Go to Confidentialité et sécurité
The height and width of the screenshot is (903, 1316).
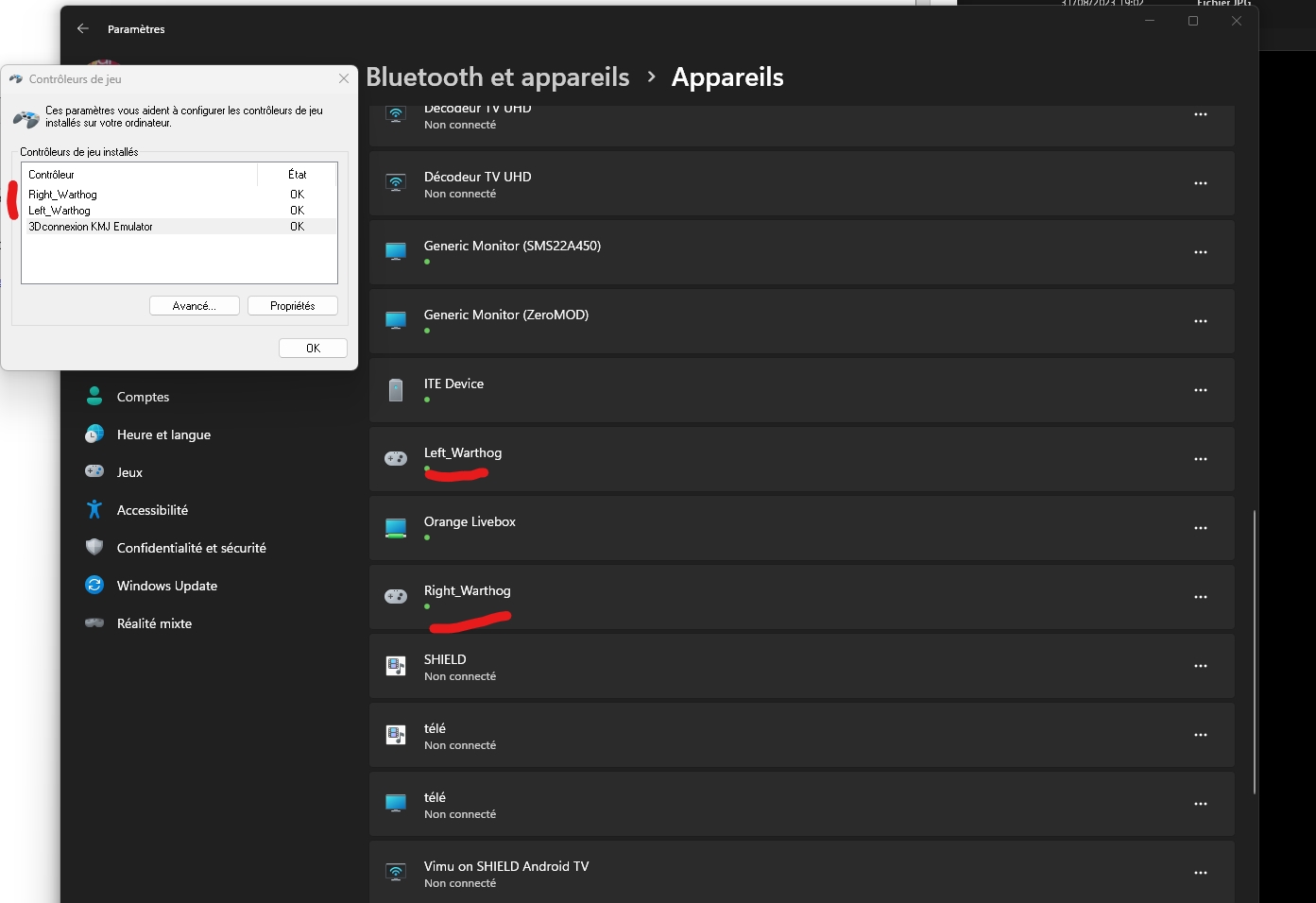click(x=191, y=548)
